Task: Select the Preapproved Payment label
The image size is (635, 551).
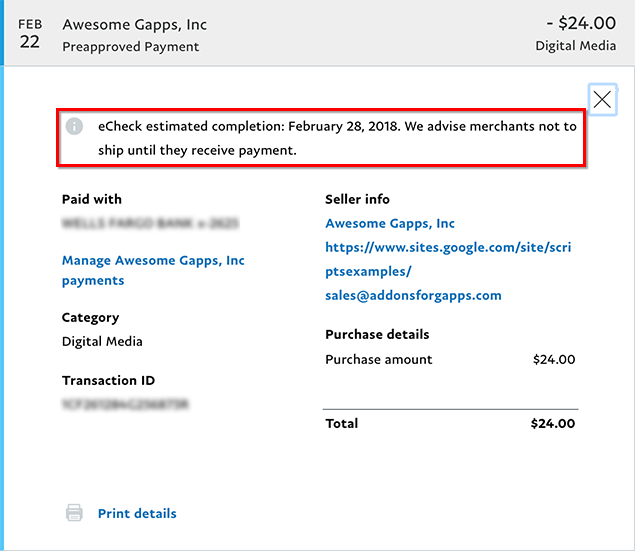Action: [130, 46]
